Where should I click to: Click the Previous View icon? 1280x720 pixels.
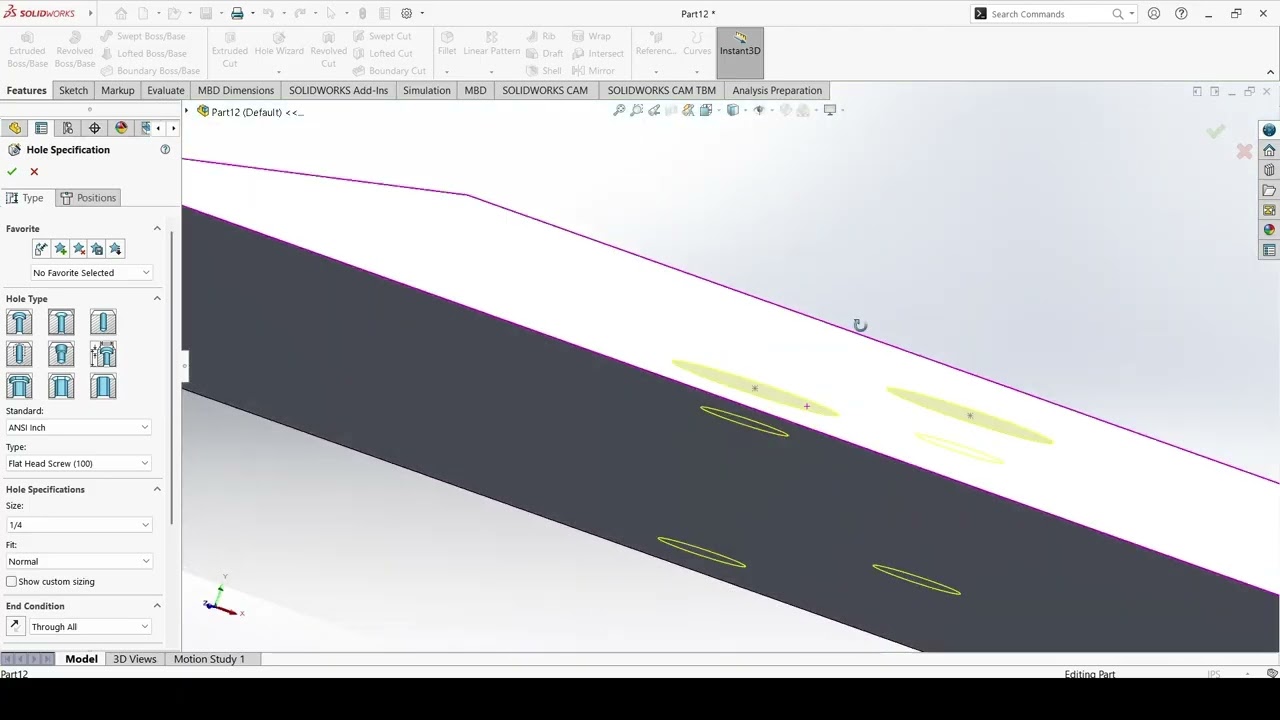point(654,110)
